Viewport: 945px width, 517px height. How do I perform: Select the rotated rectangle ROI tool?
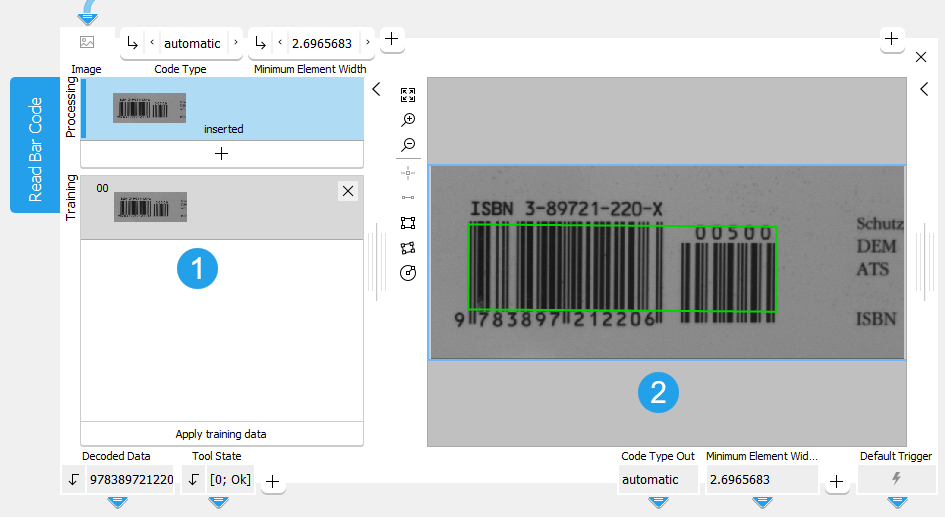pyautogui.click(x=408, y=248)
